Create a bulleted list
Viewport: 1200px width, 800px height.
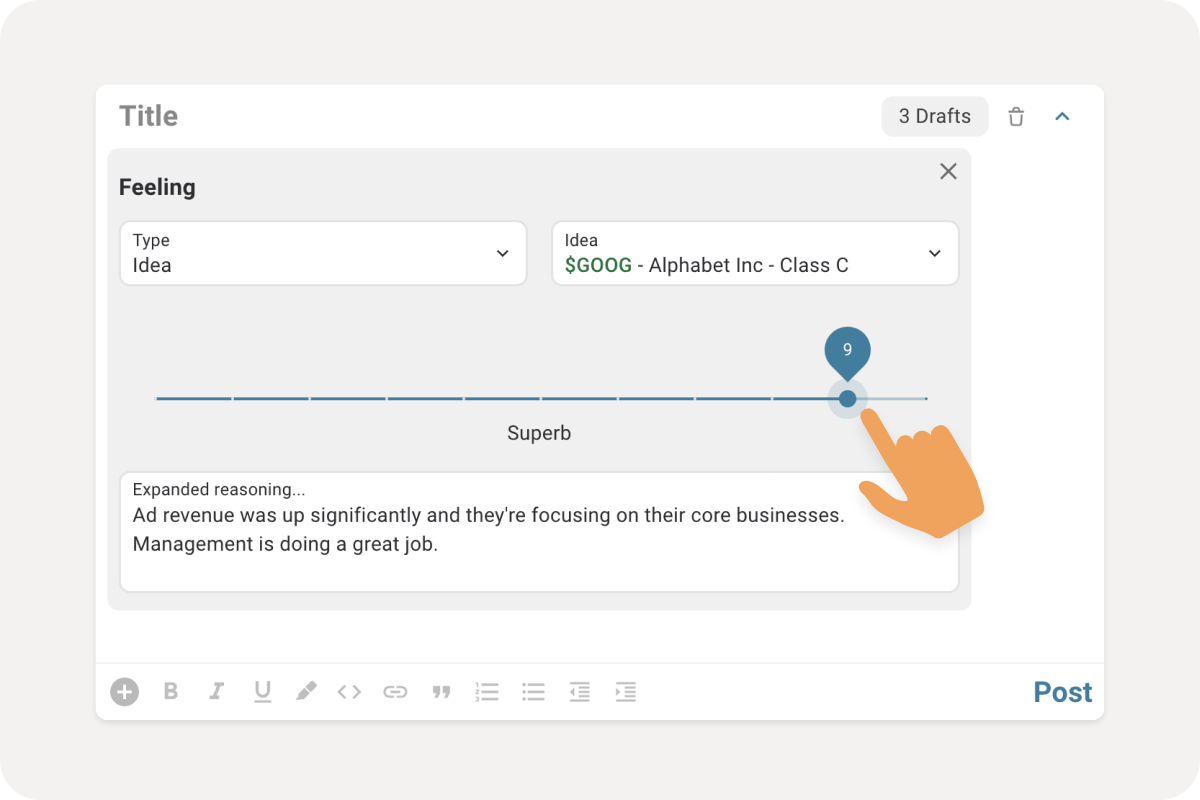tap(533, 691)
